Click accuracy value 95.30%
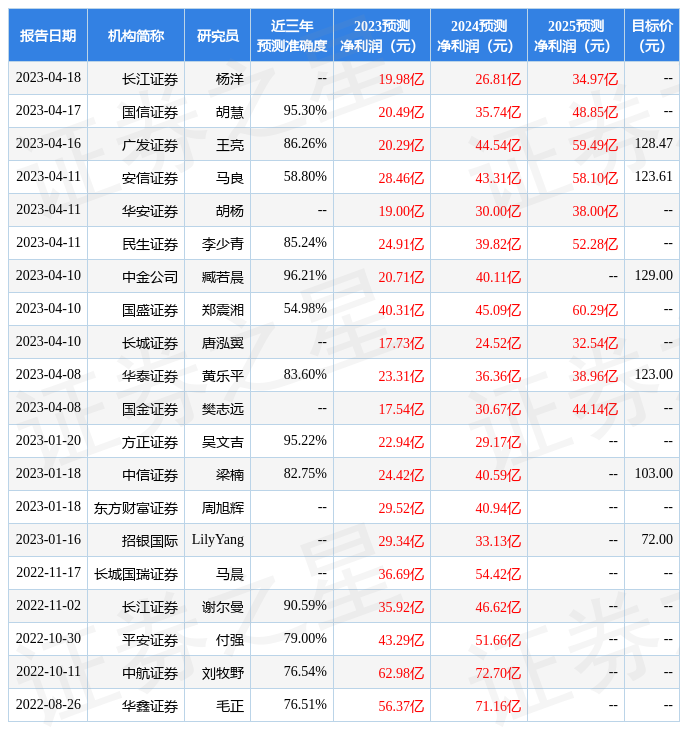This screenshot has height=730, width=680. (305, 111)
